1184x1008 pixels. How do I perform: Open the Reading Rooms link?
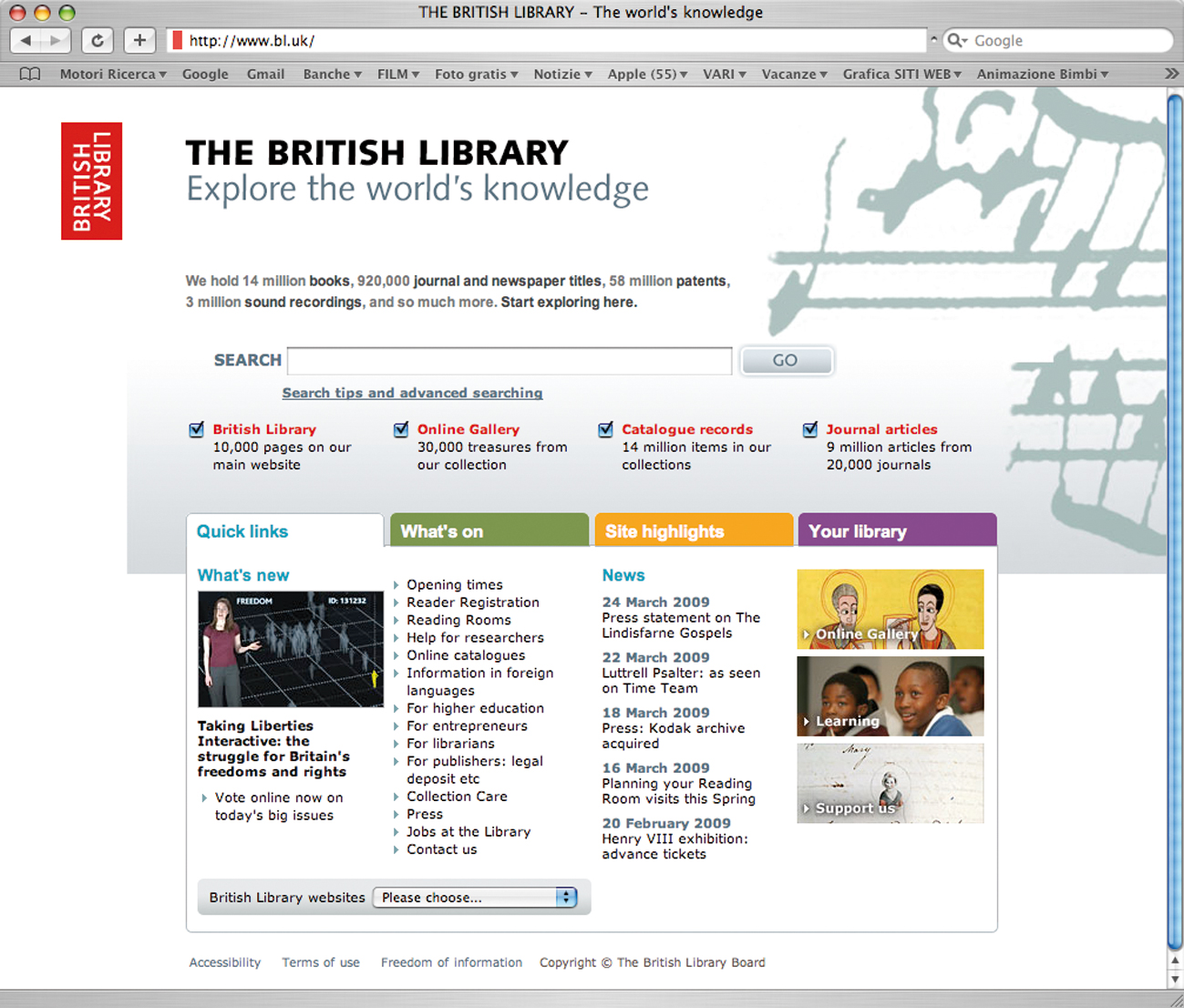[x=458, y=620]
